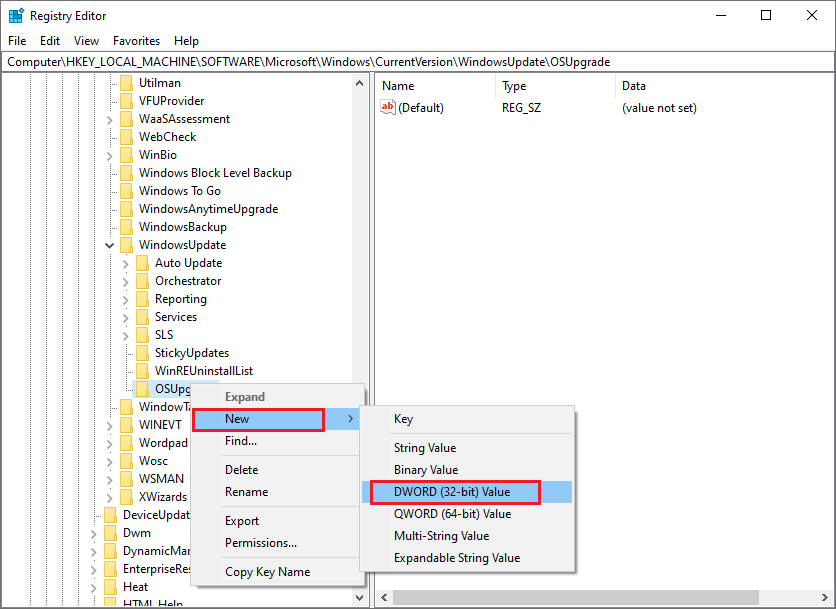836x609 pixels.
Task: Open the File menu
Action: click(17, 41)
